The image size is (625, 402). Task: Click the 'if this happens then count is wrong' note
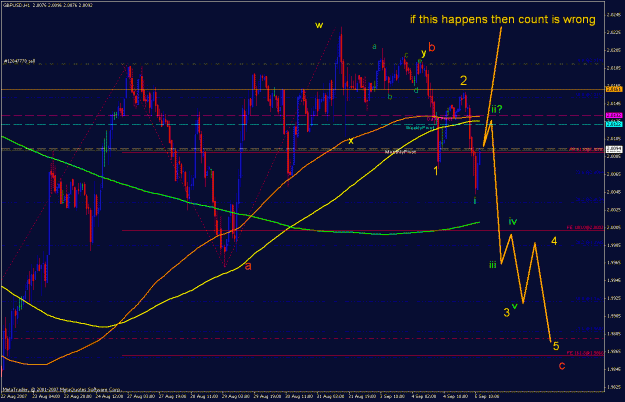click(x=503, y=19)
